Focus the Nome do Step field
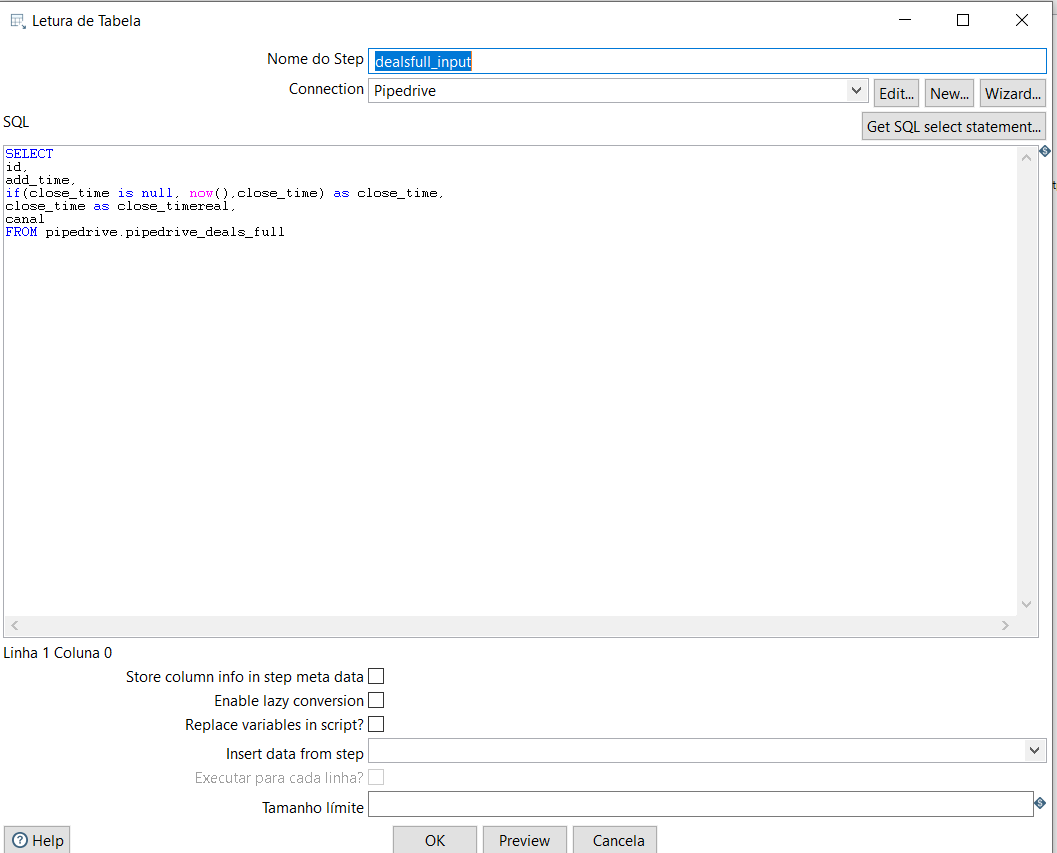1057x853 pixels. 707,61
